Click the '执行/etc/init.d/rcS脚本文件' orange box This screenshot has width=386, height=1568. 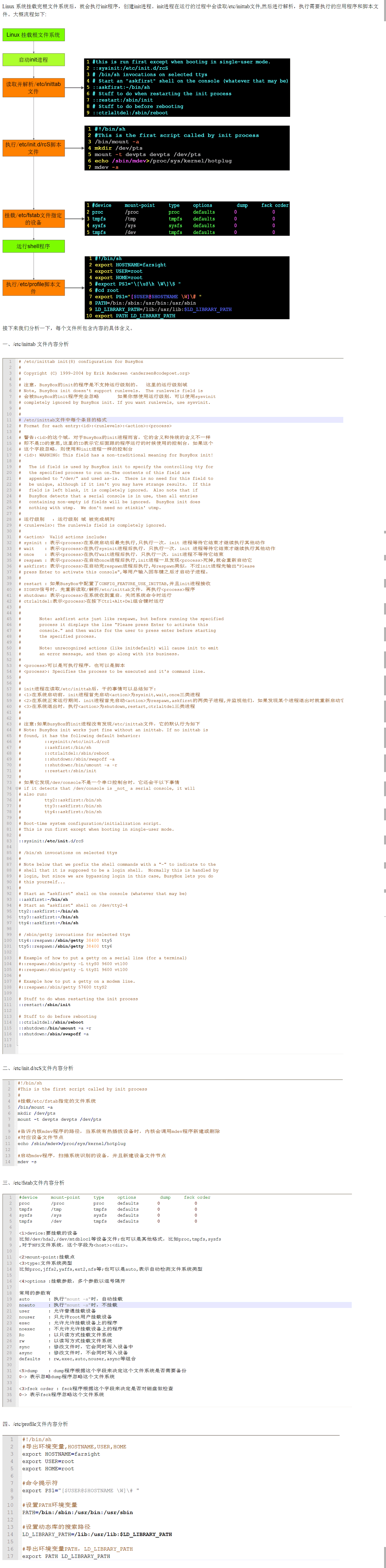click(34, 148)
